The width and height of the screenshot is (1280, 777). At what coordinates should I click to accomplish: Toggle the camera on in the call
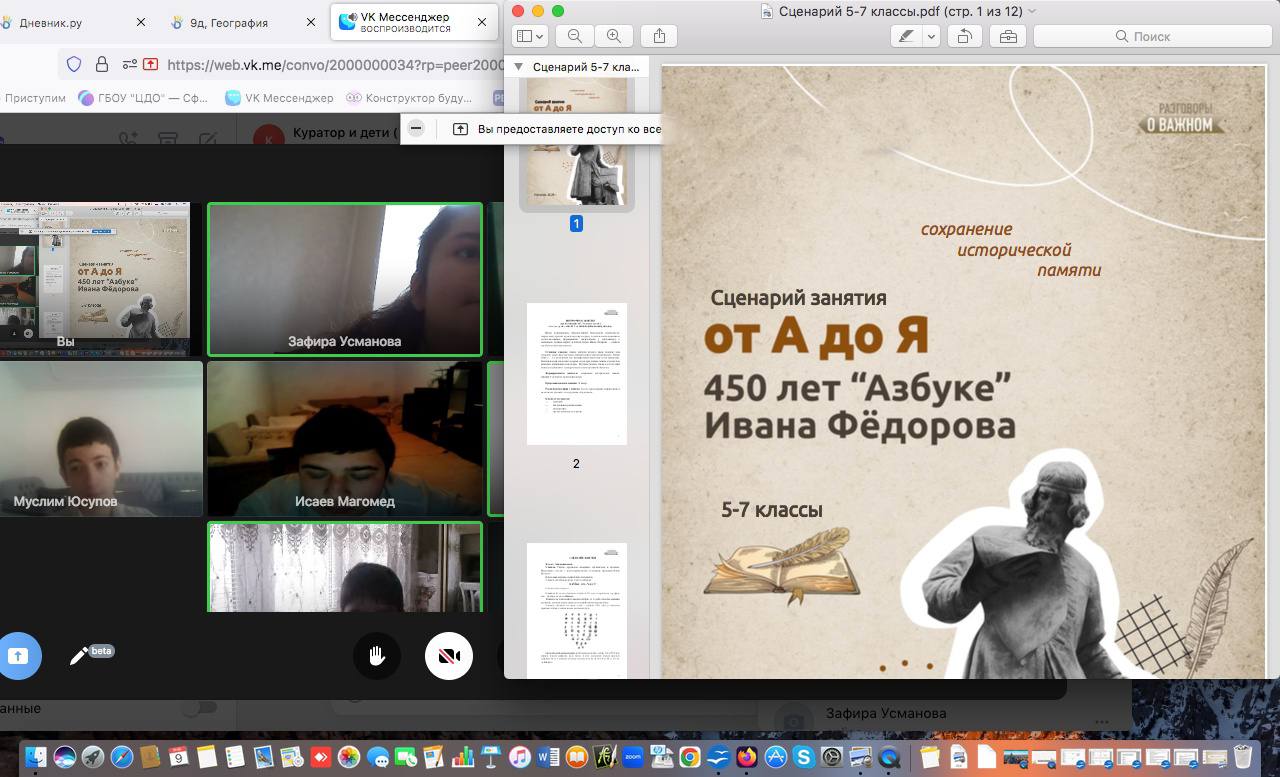[x=448, y=656]
